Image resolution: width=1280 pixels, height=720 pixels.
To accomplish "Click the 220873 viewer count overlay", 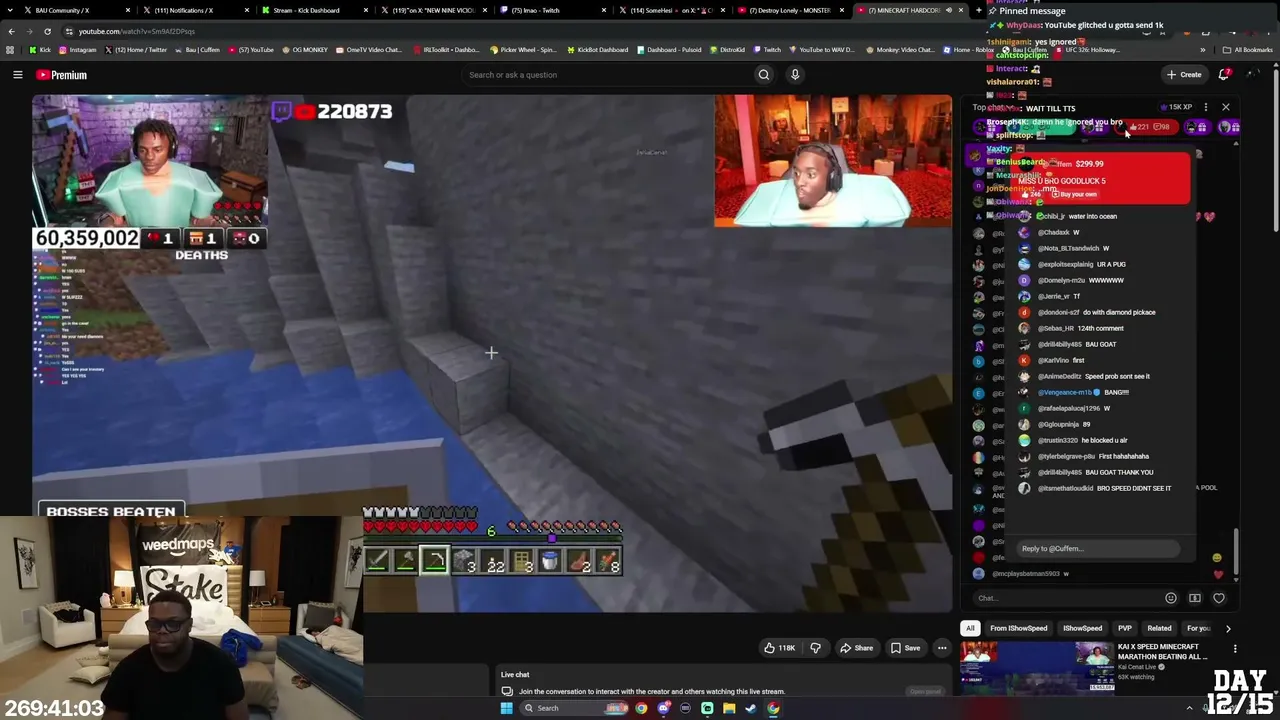I will pos(355,111).
